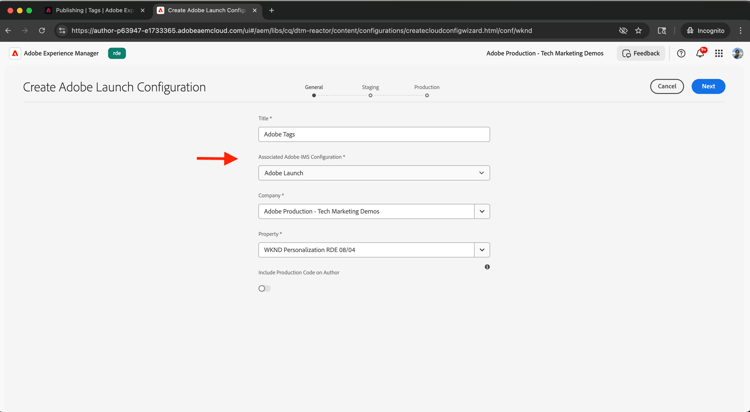The image size is (750, 412).
Task: Open the notifications bell icon
Action: point(700,53)
